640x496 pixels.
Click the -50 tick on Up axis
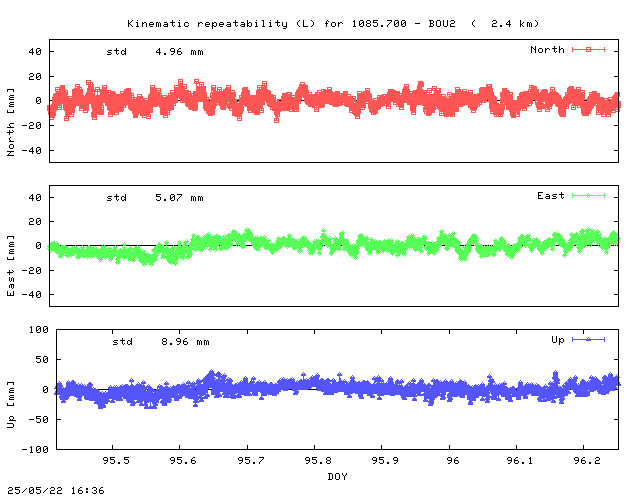(38, 419)
